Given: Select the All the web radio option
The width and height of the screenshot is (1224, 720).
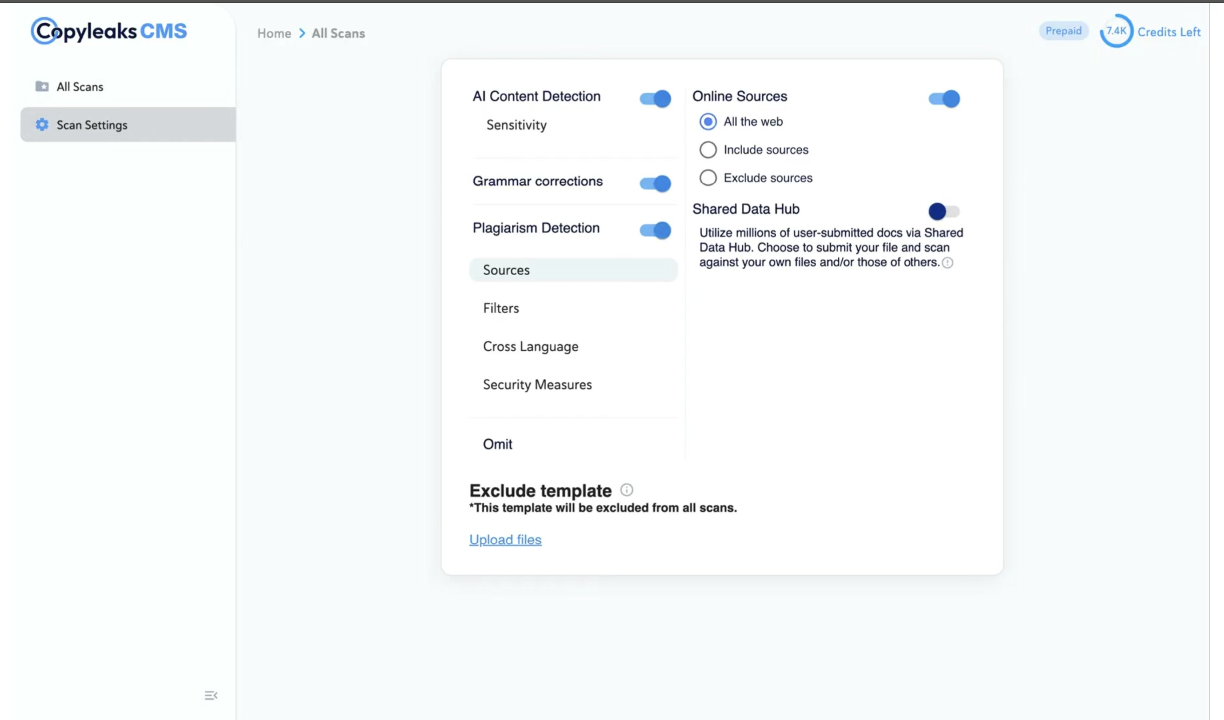Looking at the screenshot, I should (x=708, y=122).
